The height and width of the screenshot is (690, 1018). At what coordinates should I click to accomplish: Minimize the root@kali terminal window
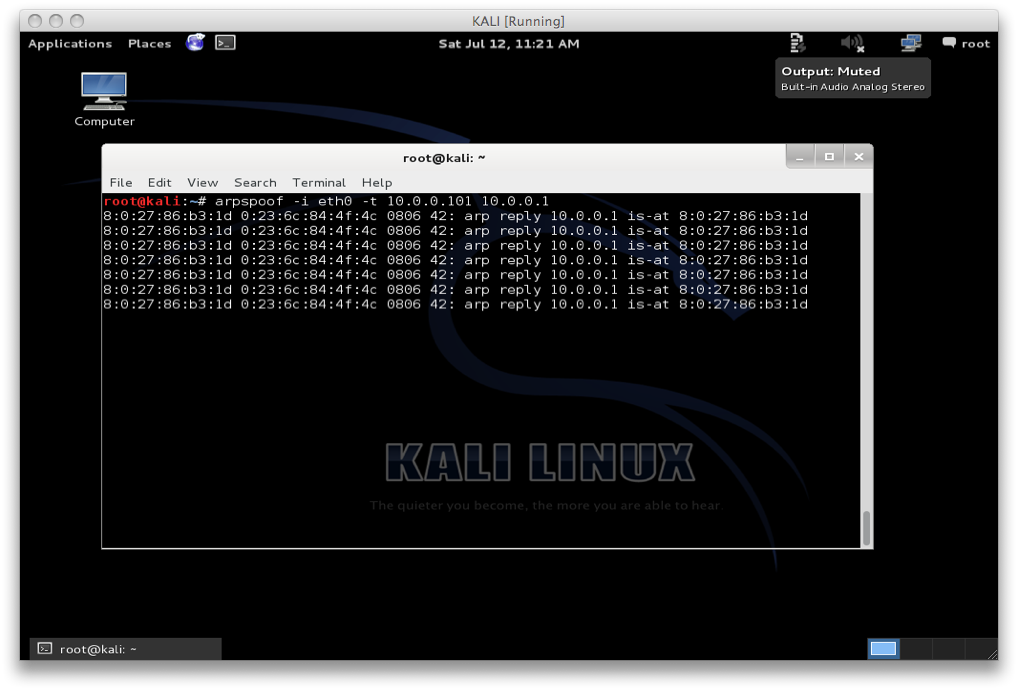[x=800, y=157]
